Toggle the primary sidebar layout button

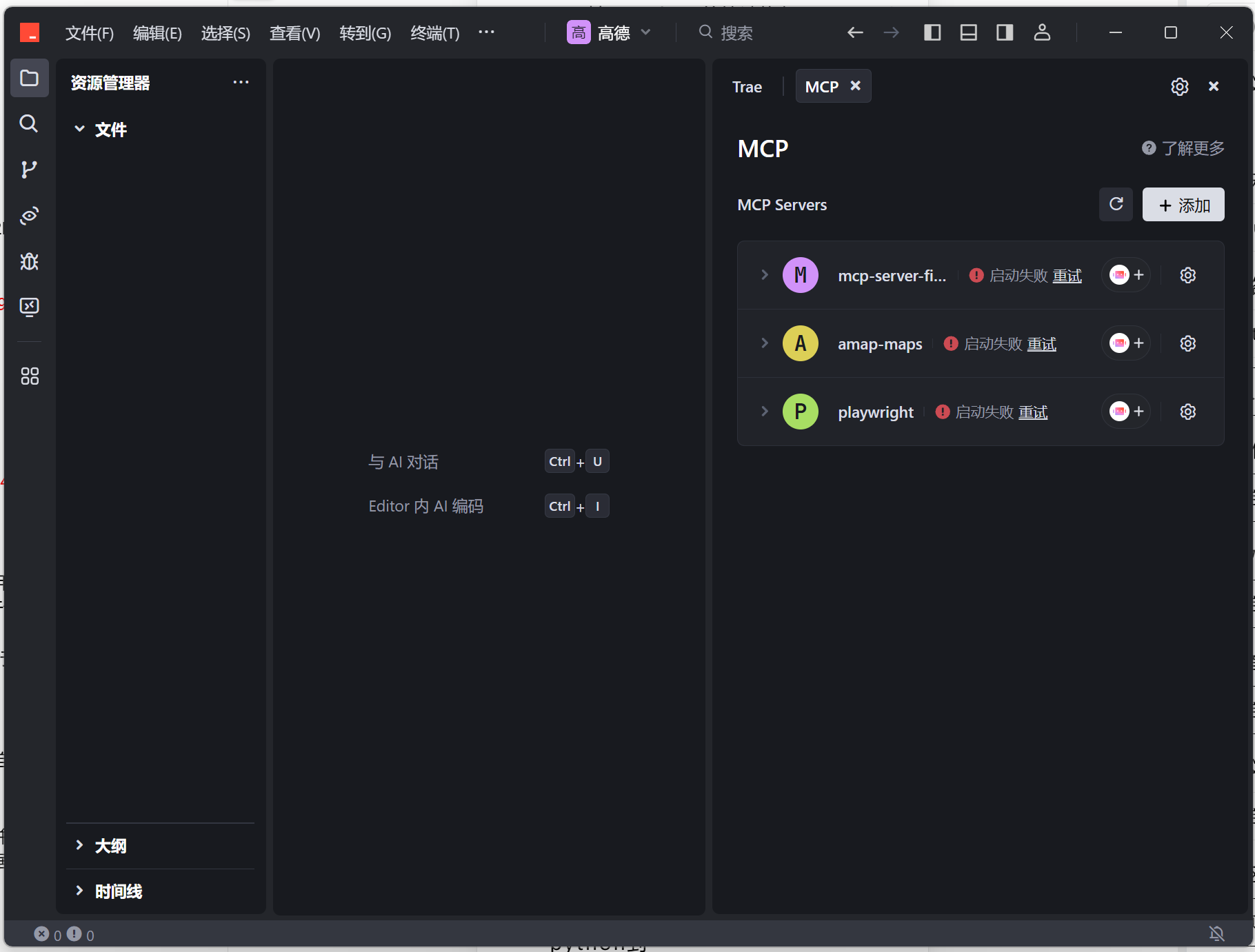point(932,32)
